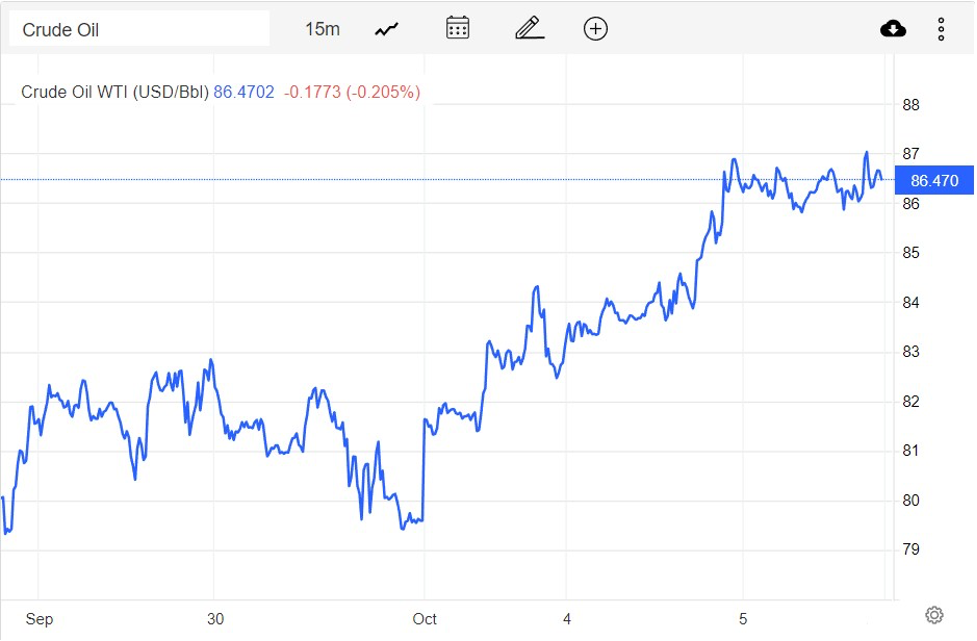
Task: Click the 5 date label on axis
Action: [745, 619]
